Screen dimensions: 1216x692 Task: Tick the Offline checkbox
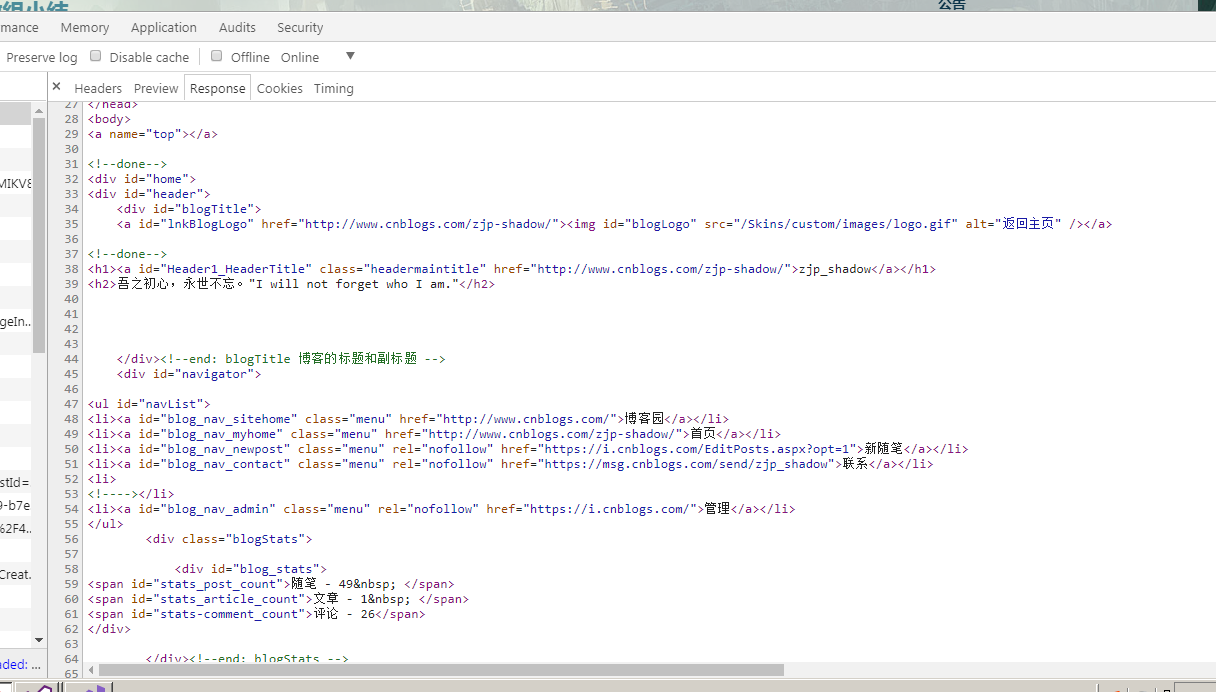point(217,56)
